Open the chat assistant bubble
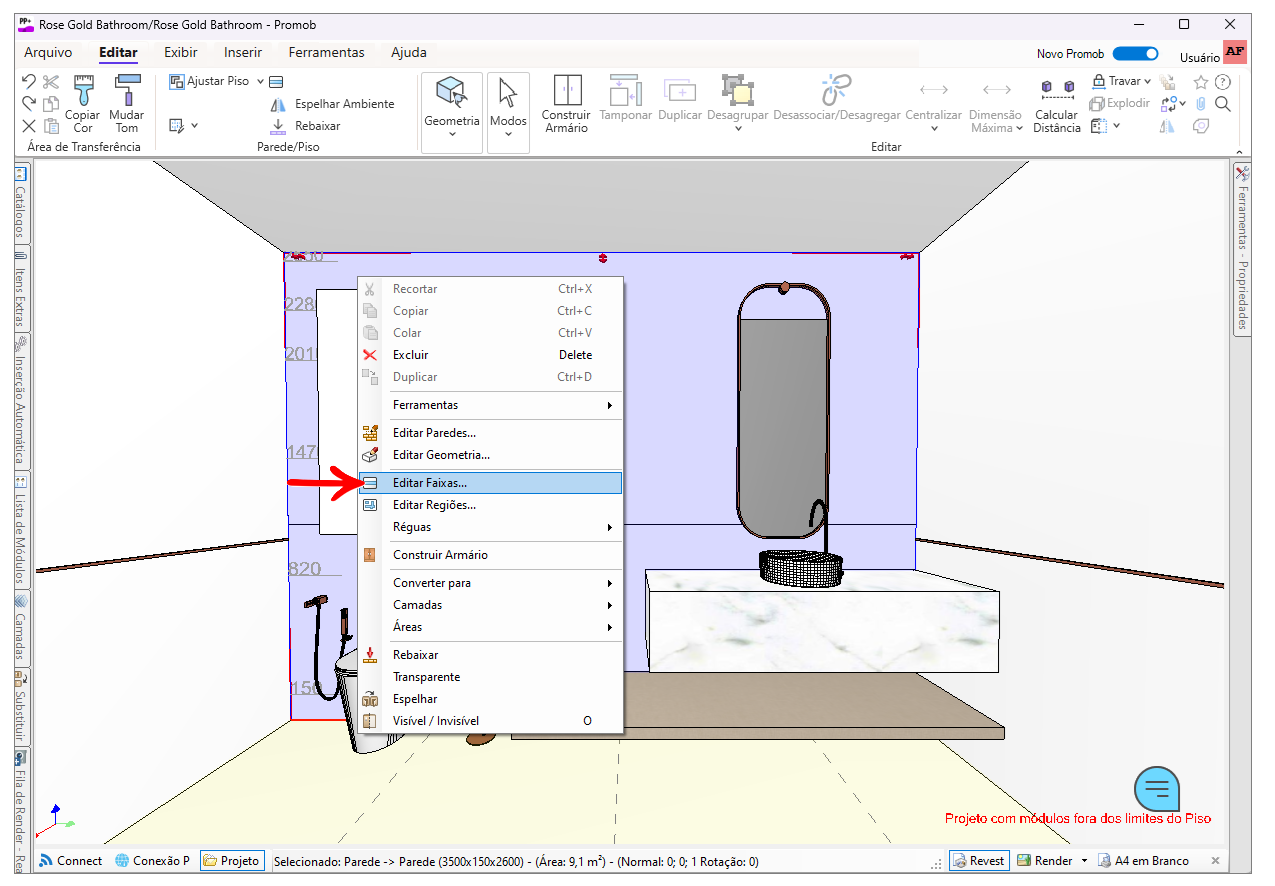This screenshot has width=1275, height=886. click(x=1157, y=789)
